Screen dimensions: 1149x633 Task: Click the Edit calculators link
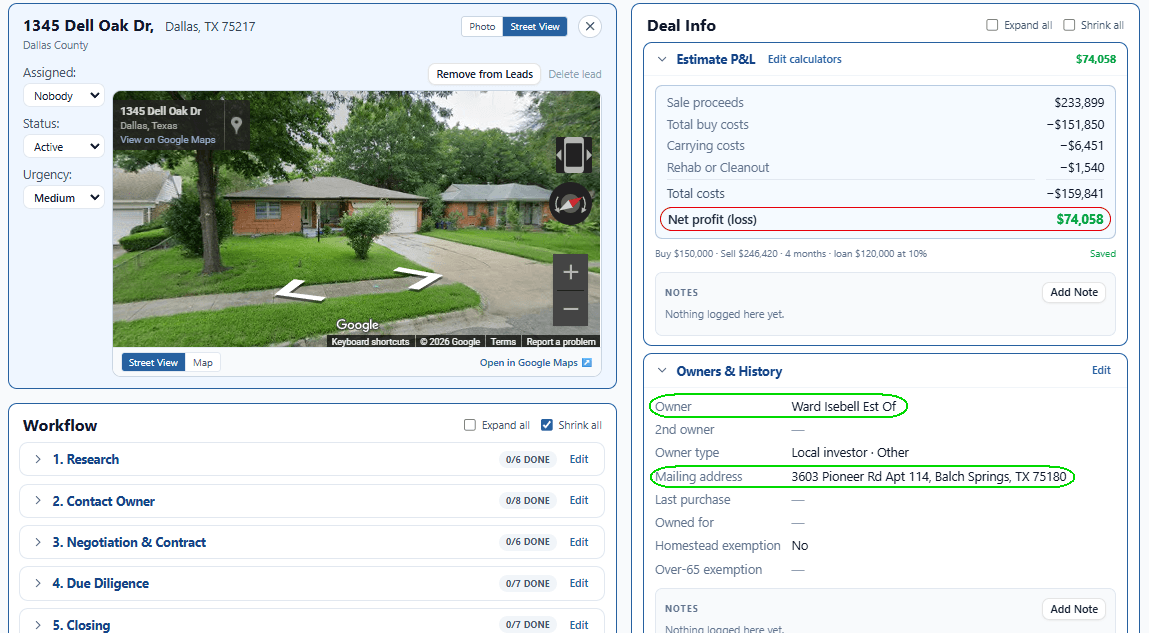805,59
